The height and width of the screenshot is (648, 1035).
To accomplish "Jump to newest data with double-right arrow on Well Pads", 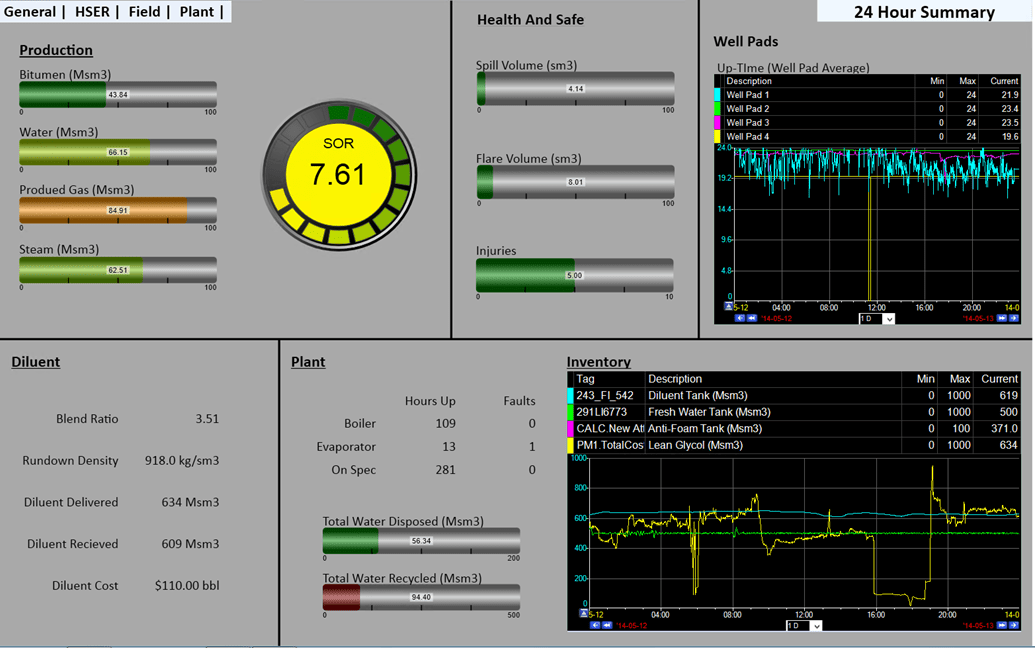I will 1001,319.
